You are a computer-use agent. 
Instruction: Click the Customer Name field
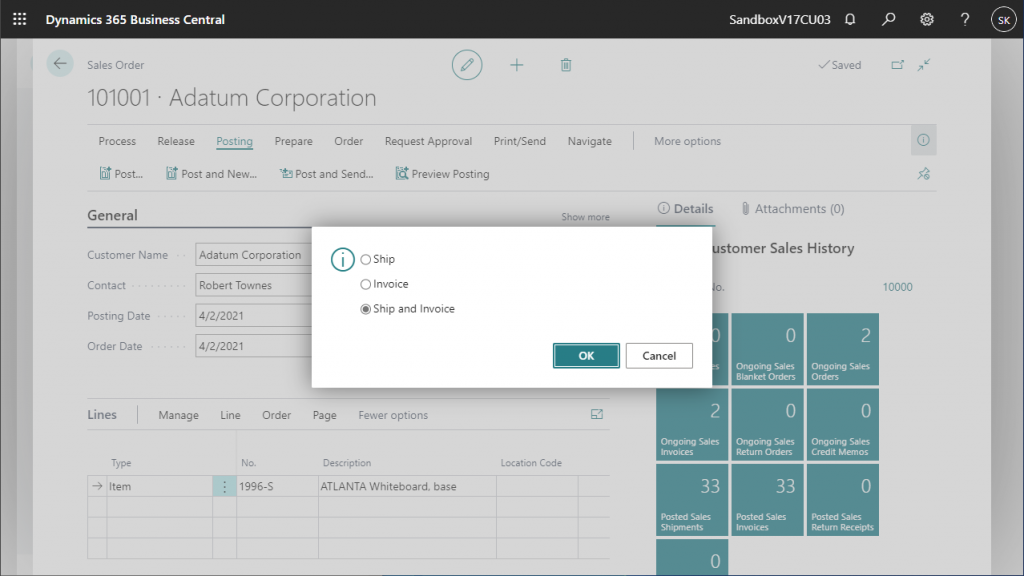[x=253, y=255]
